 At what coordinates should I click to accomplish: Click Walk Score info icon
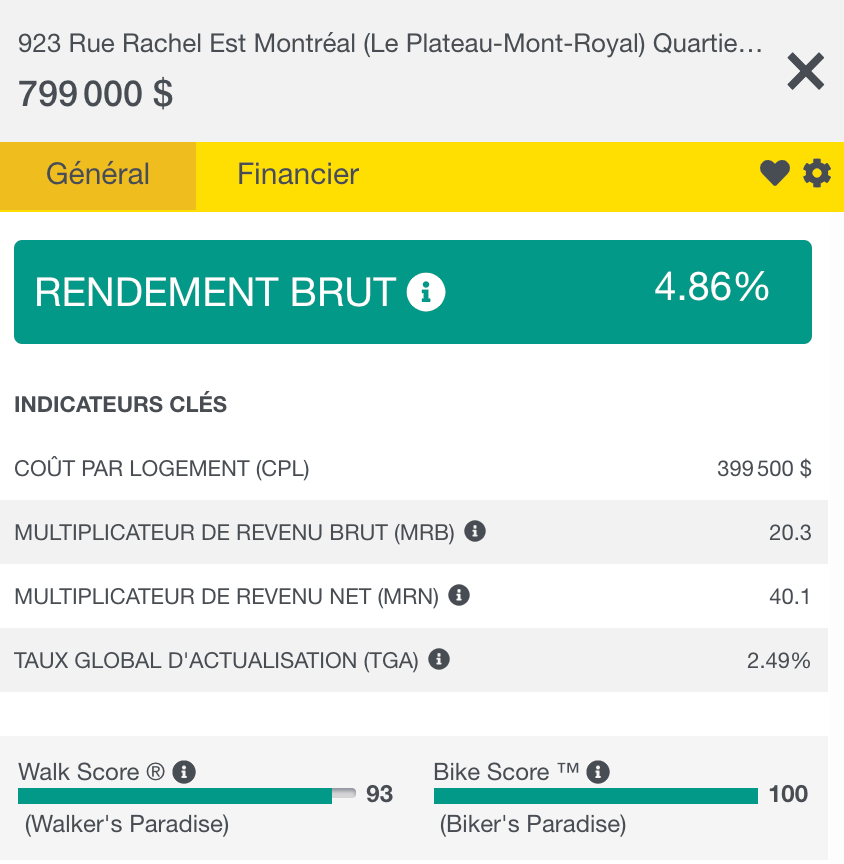coord(183,772)
